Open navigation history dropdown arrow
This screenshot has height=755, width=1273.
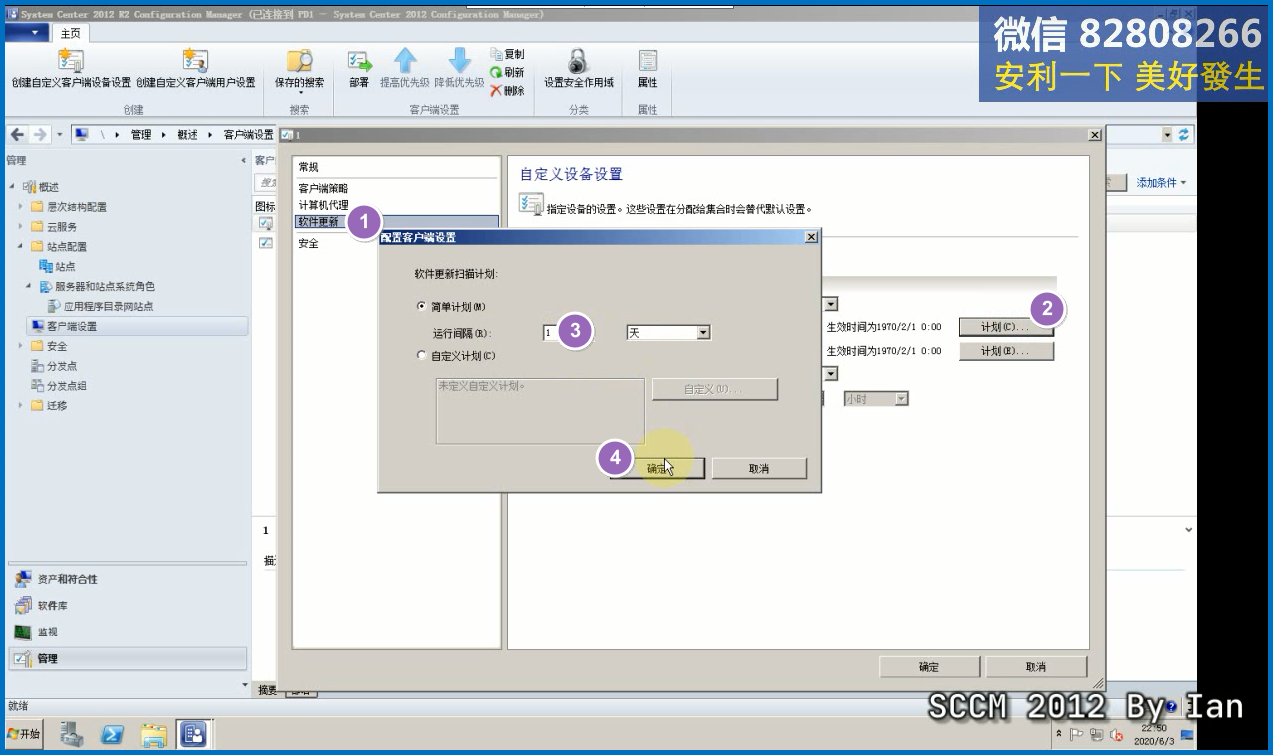60,135
